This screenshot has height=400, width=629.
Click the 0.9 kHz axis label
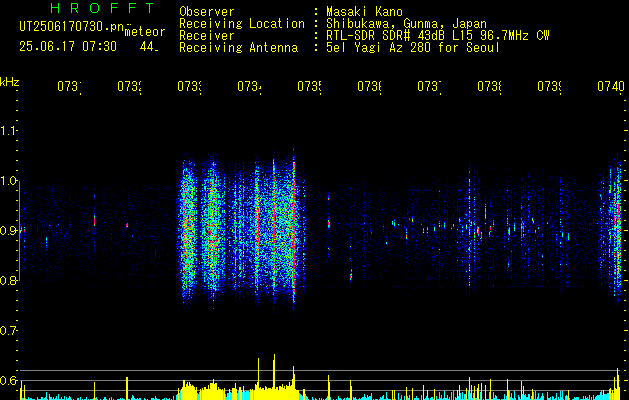point(8,231)
